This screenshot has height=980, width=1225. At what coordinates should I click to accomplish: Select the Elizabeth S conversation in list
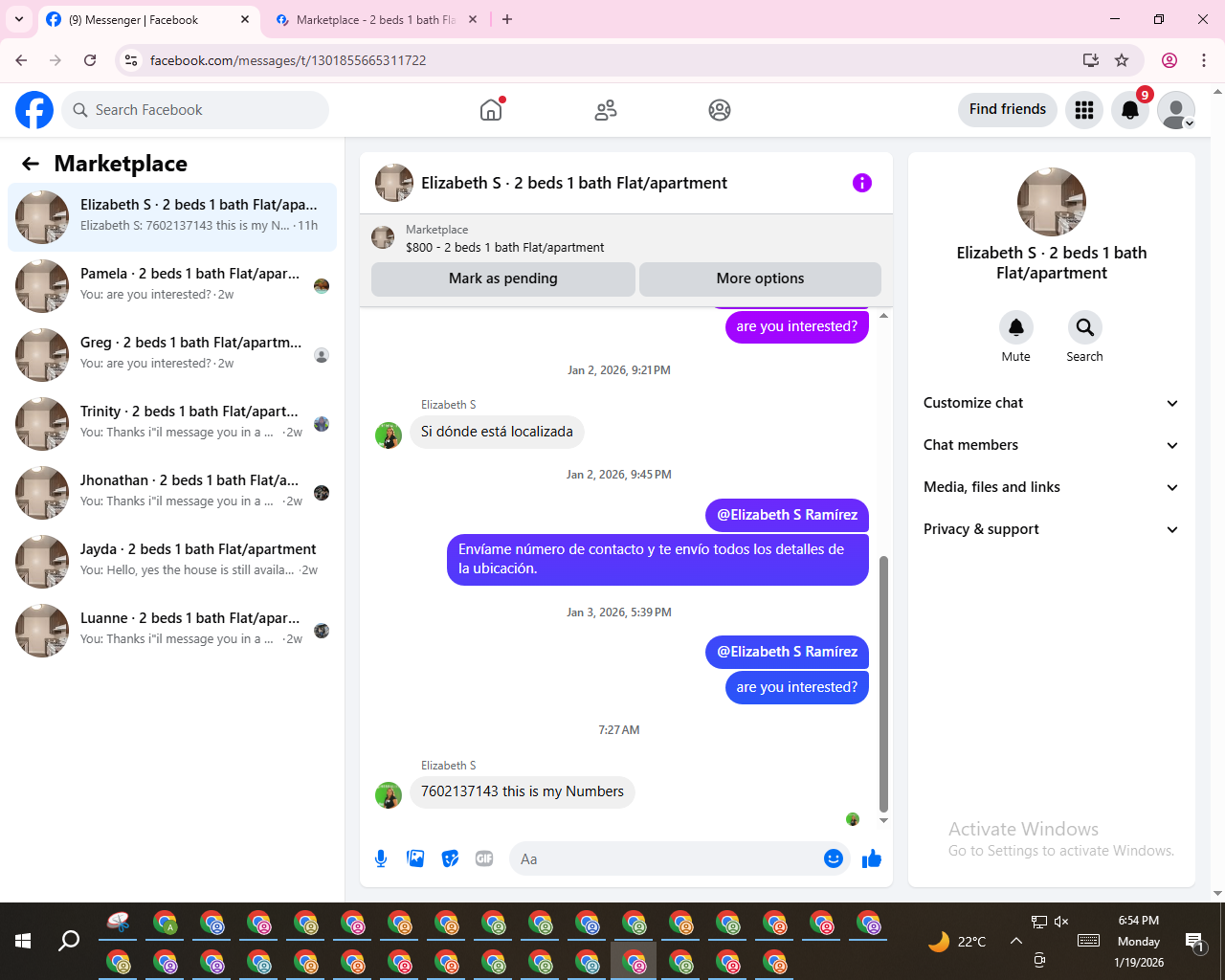tap(172, 217)
